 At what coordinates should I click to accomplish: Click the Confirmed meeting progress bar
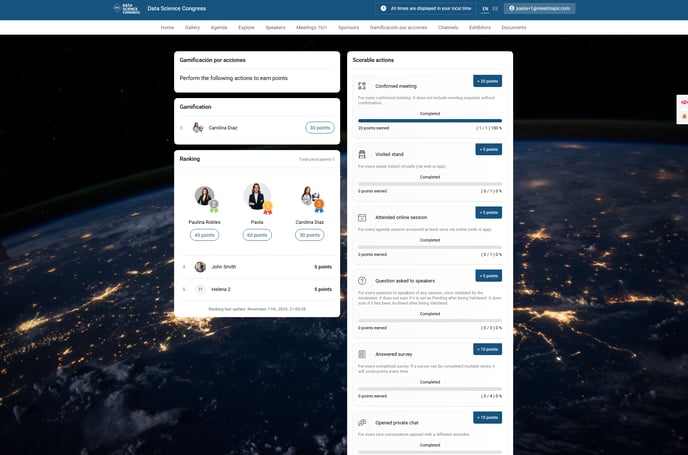432,120
